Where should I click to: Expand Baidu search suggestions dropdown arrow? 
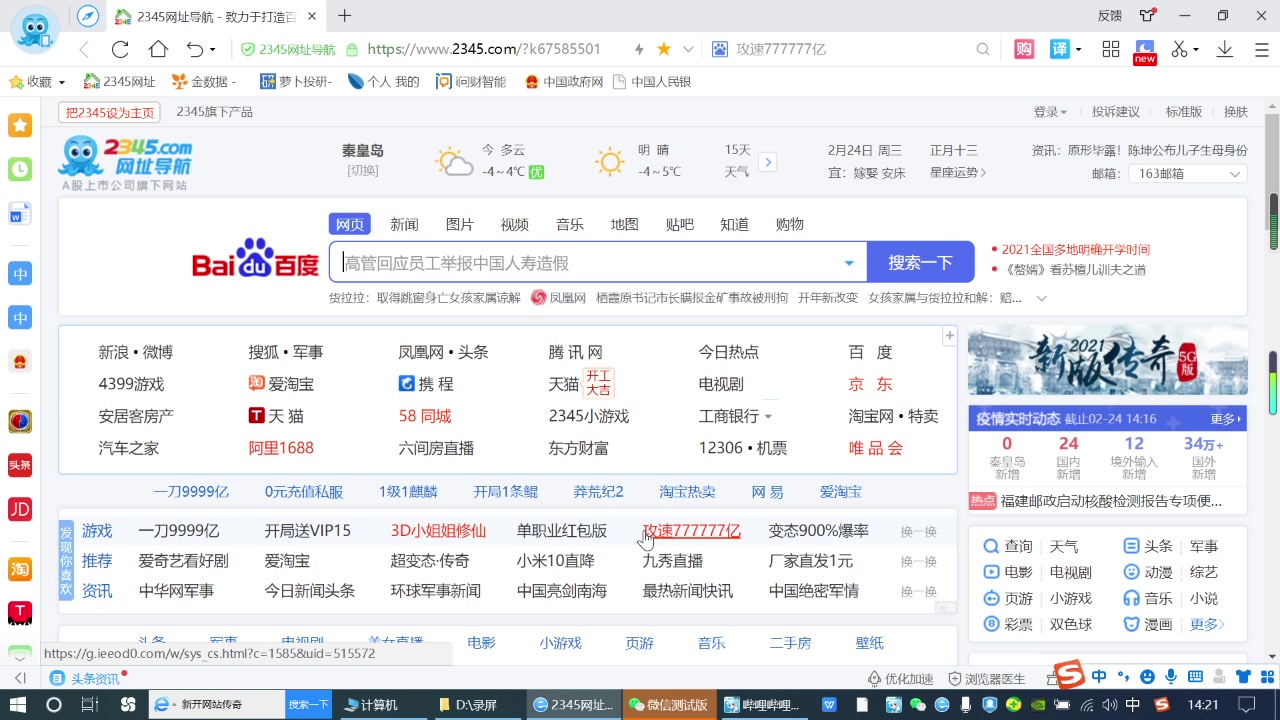click(849, 263)
